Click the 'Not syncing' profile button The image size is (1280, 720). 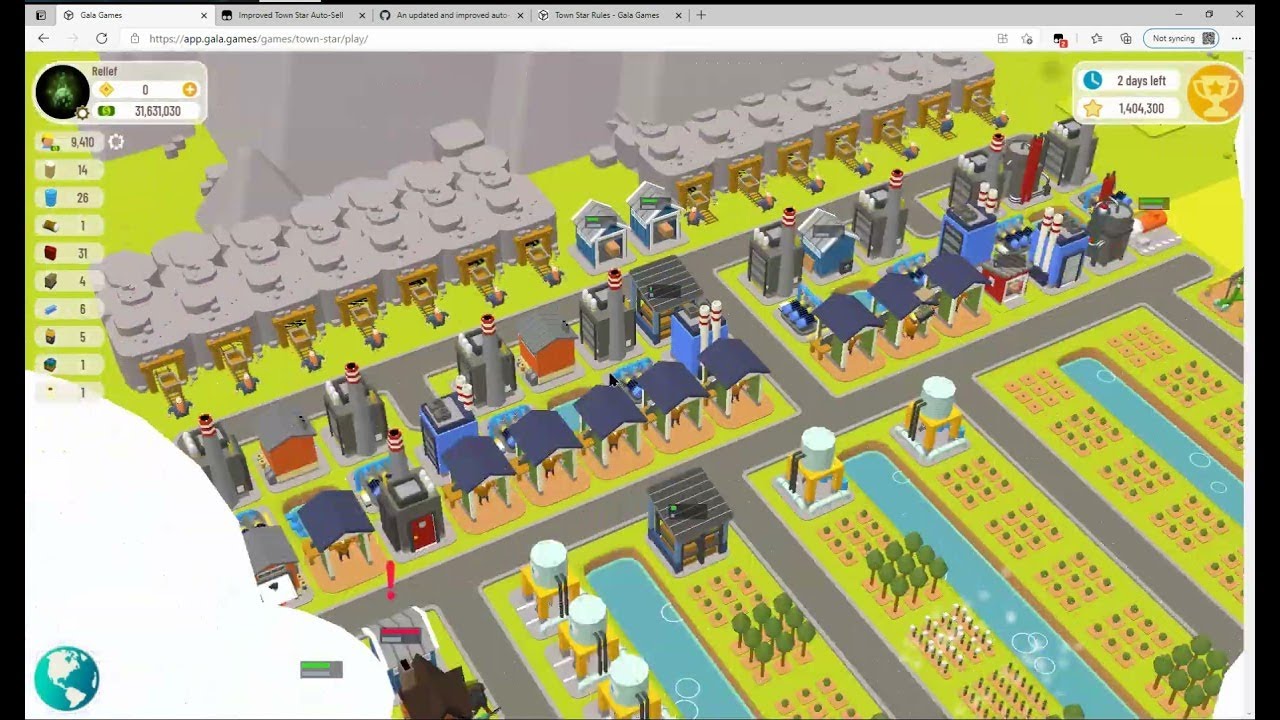1182,39
